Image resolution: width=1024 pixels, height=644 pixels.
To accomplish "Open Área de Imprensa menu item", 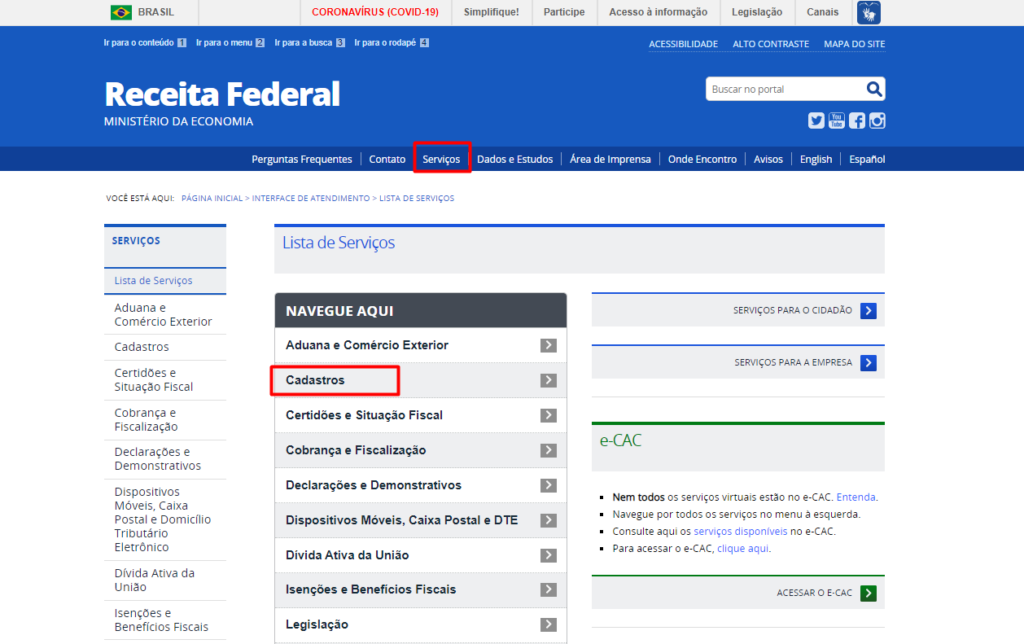I will click(610, 159).
